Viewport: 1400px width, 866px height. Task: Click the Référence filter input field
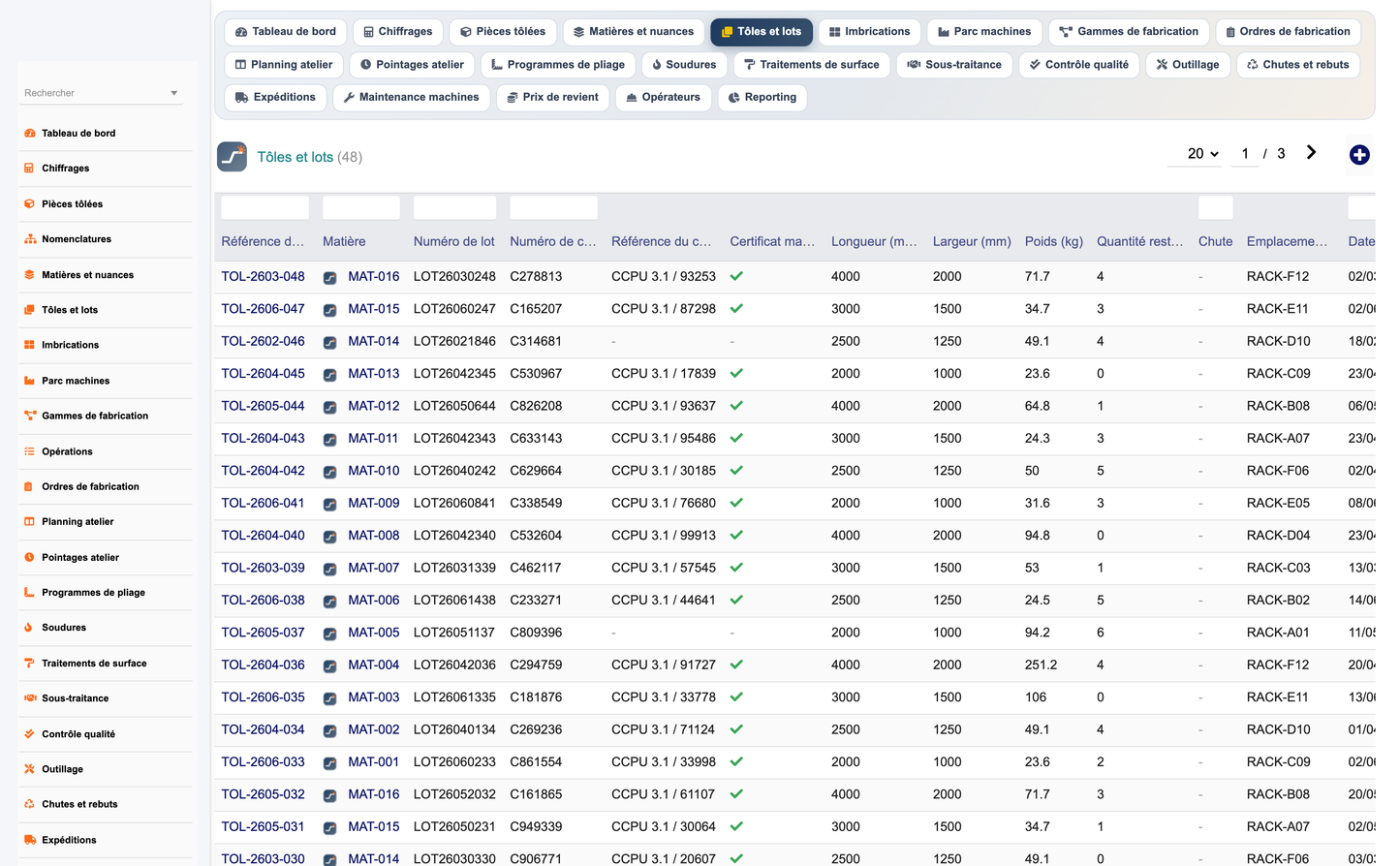(x=264, y=207)
